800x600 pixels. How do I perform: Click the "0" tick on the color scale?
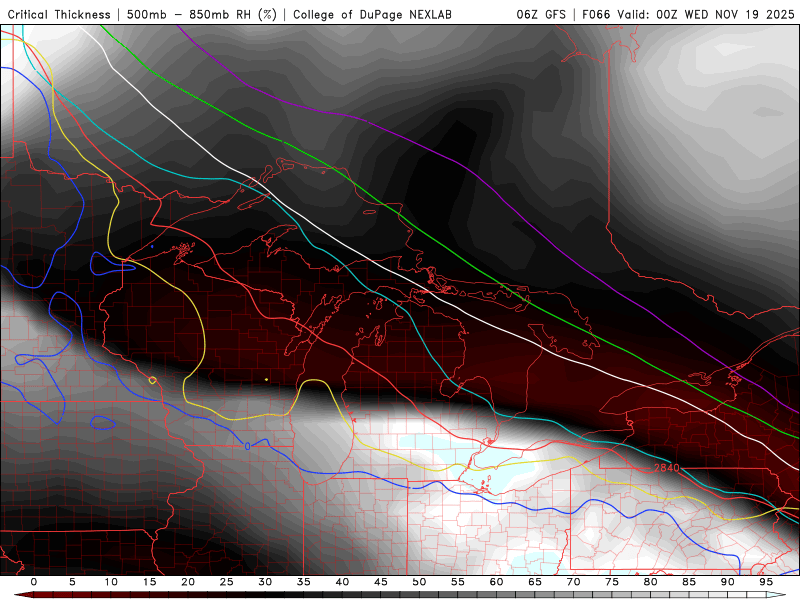pos(34,582)
